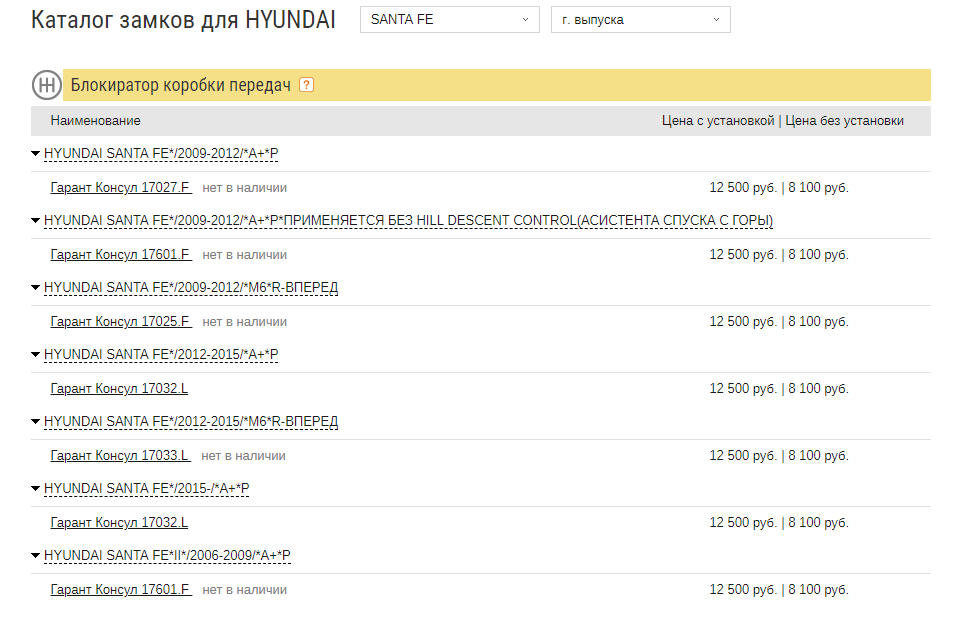Click нет в наличии beside Гарант Консул 17033.L
Viewport: 958px width, 618px height.
(x=243, y=456)
